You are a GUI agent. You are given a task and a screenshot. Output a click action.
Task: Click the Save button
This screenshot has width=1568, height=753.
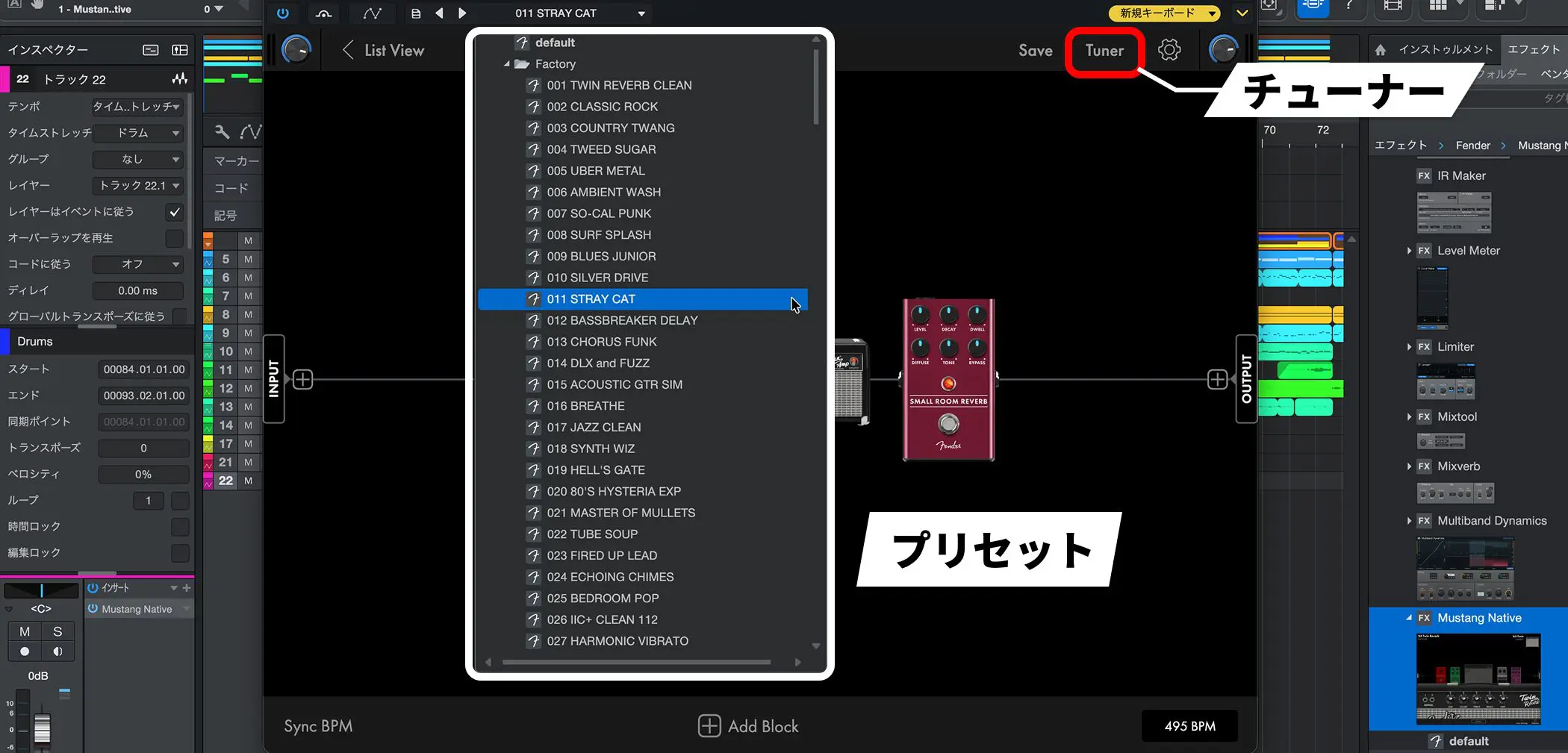[x=1035, y=51]
